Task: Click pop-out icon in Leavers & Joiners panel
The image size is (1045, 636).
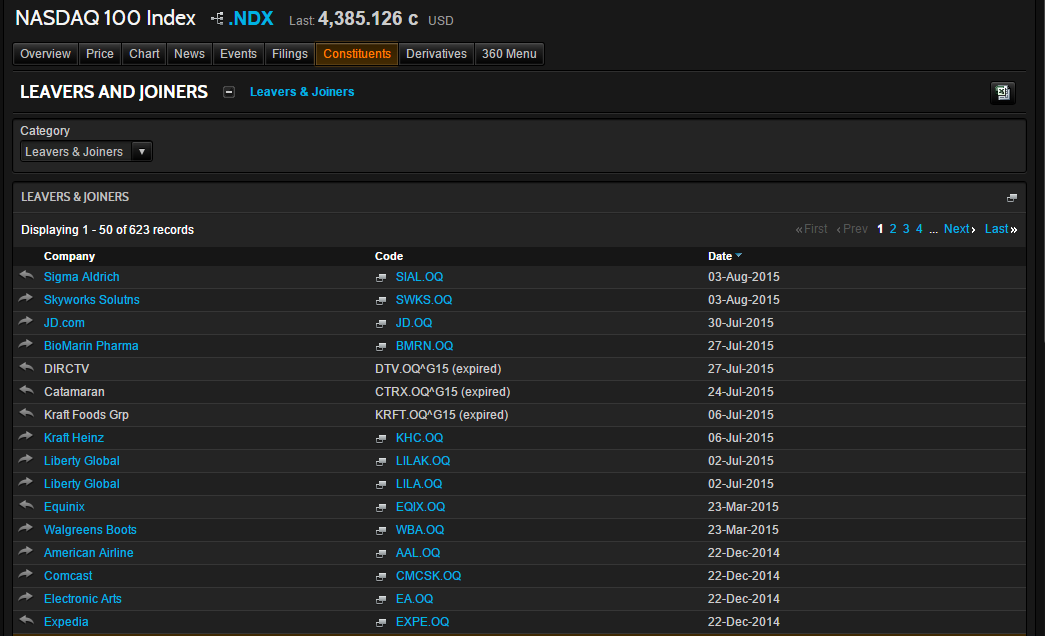Action: click(1012, 197)
